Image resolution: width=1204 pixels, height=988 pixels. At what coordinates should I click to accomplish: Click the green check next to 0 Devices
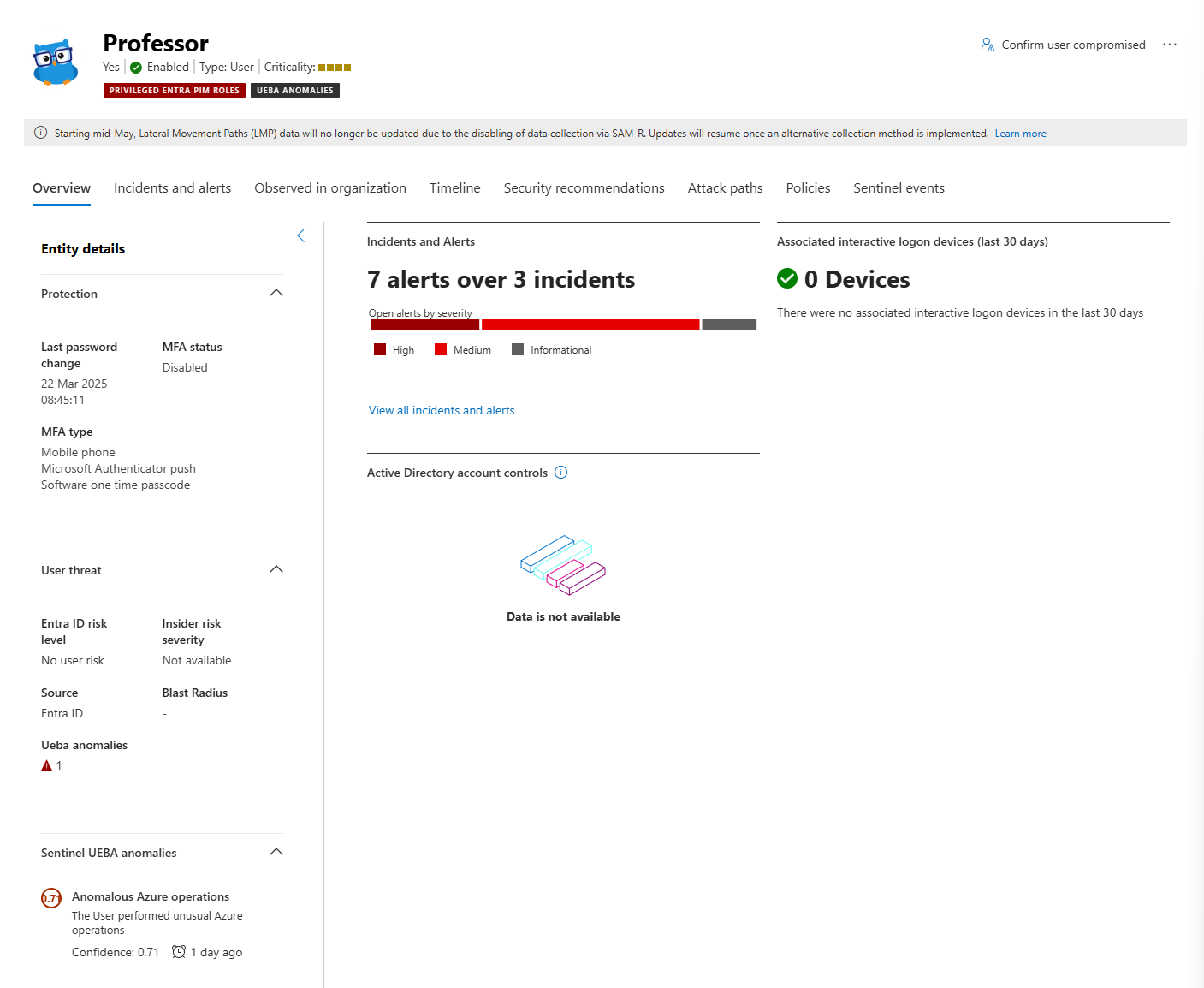pos(787,279)
